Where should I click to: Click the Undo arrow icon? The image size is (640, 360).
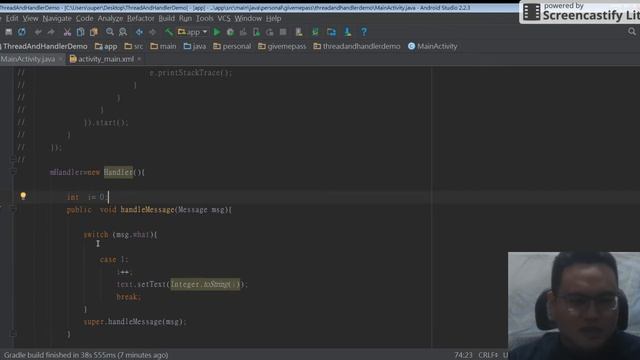click(38, 32)
